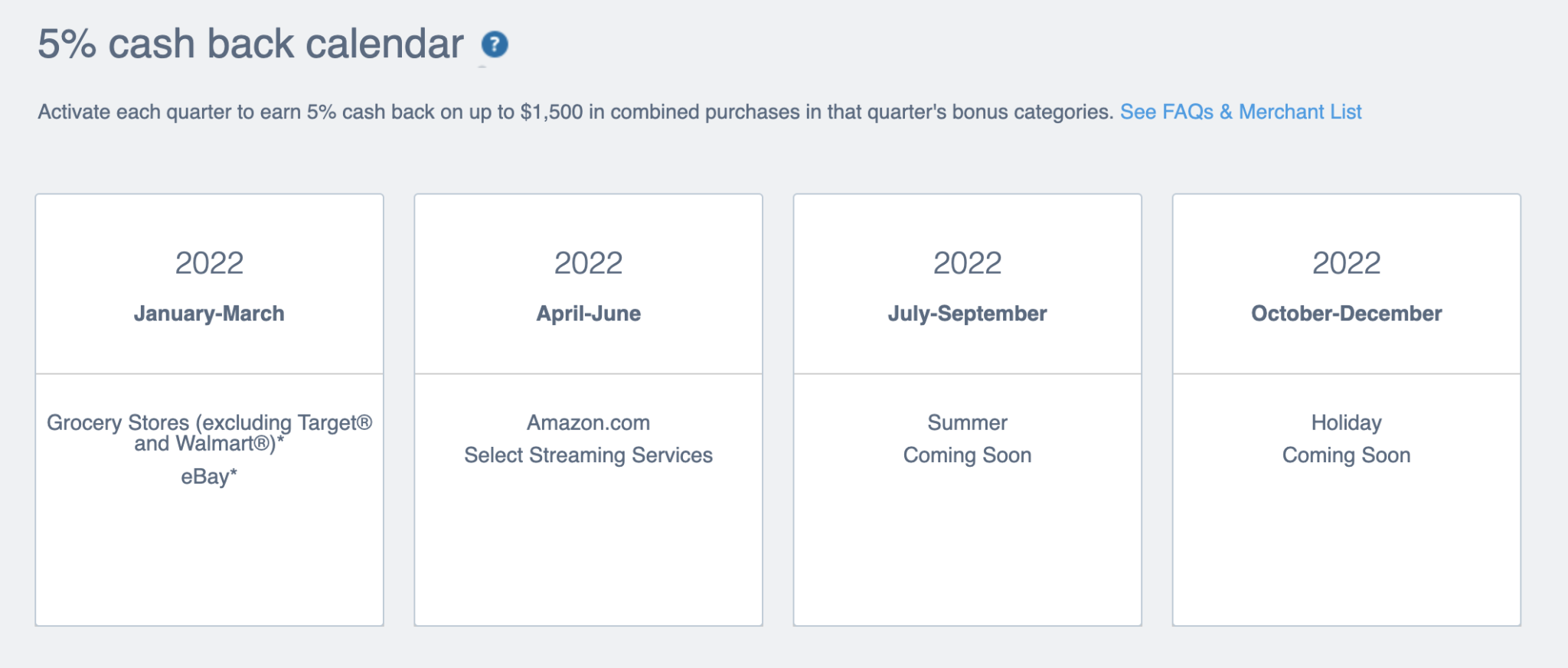1568x668 pixels.
Task: Click the Amazon.com category entry
Action: [x=588, y=422]
